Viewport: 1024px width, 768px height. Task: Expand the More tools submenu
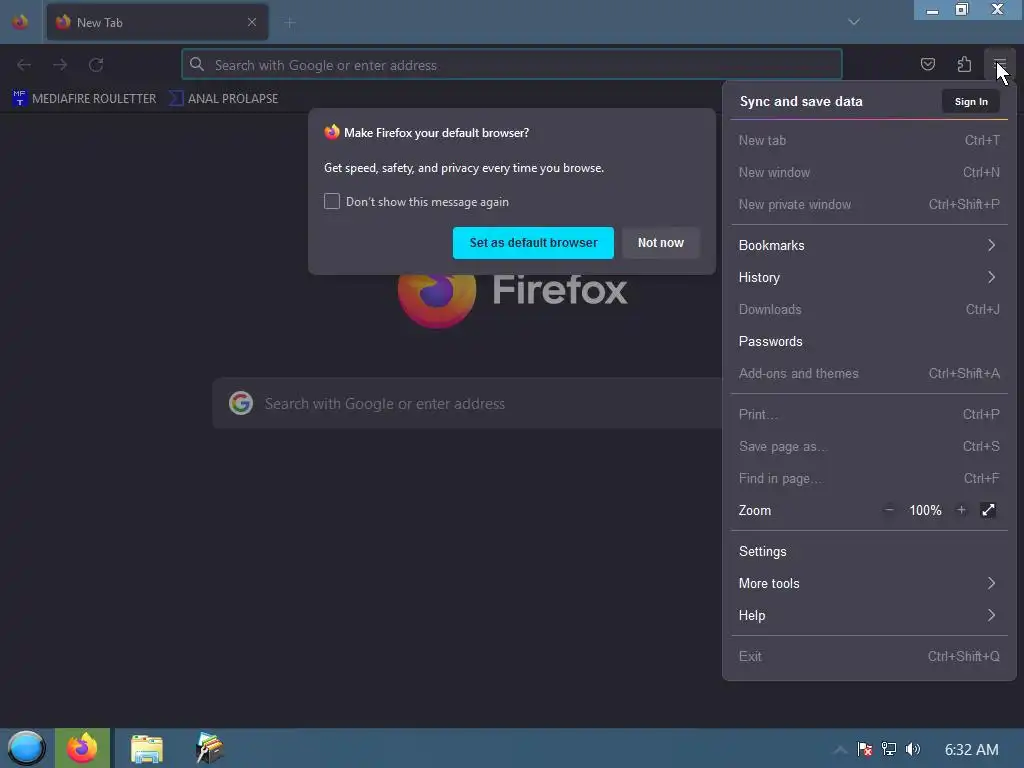pos(869,584)
